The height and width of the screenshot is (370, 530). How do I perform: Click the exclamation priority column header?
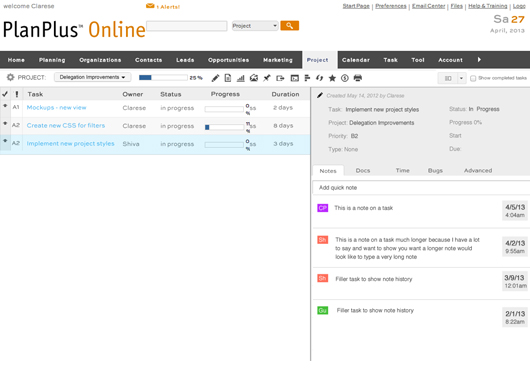pos(17,94)
